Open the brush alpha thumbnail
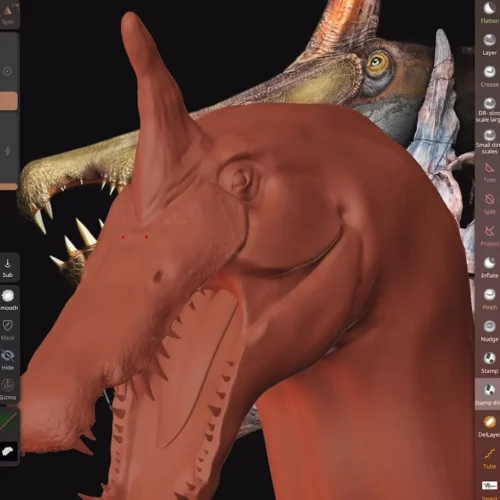 pyautogui.click(x=8, y=451)
